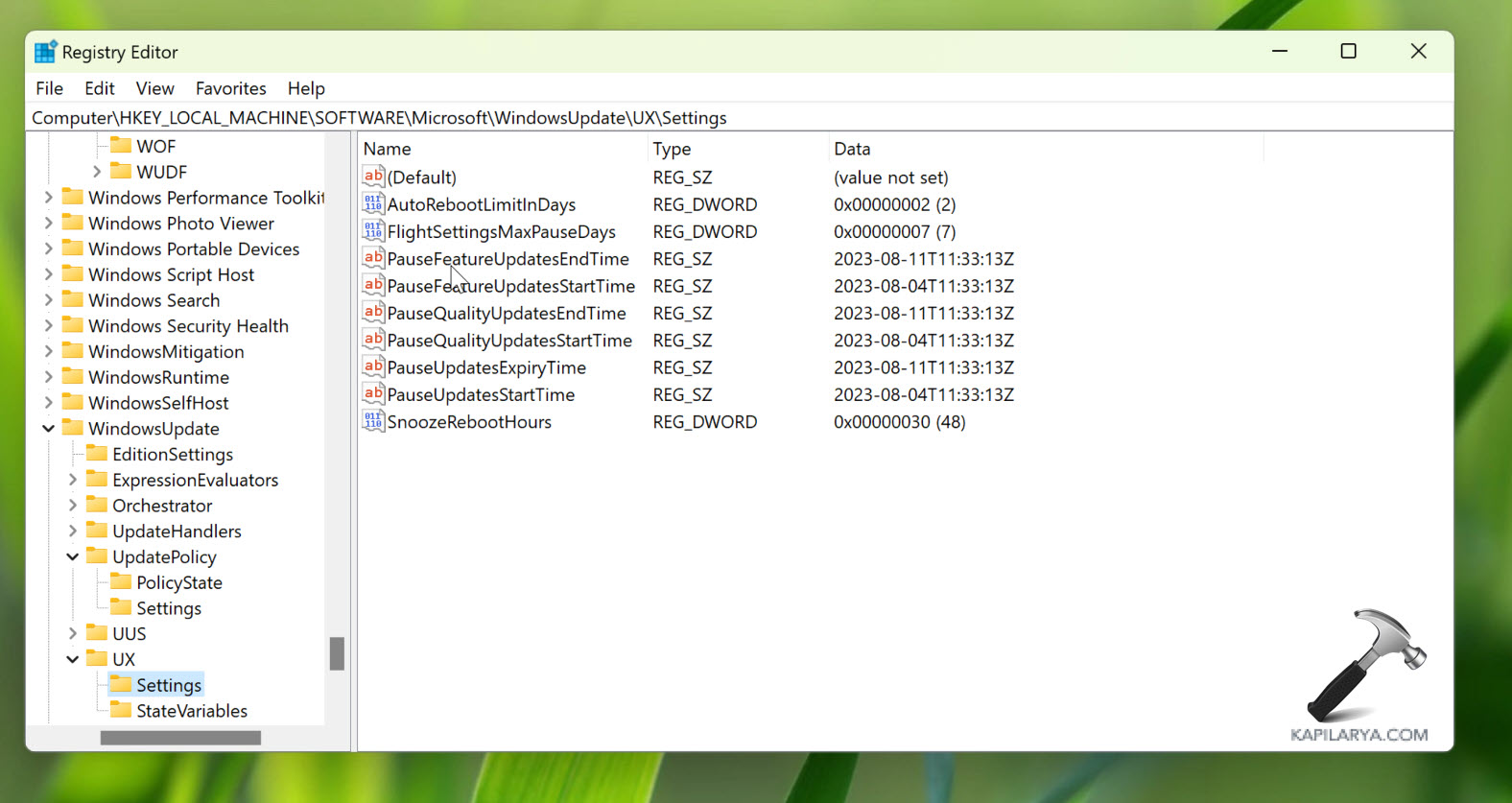
Task: Select the Windows Search key in tree
Action: click(x=154, y=300)
